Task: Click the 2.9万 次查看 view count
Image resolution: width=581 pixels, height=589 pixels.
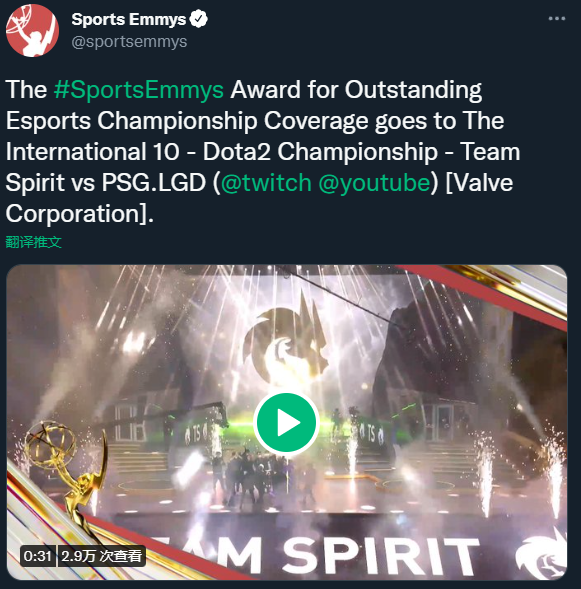Action: (101, 556)
